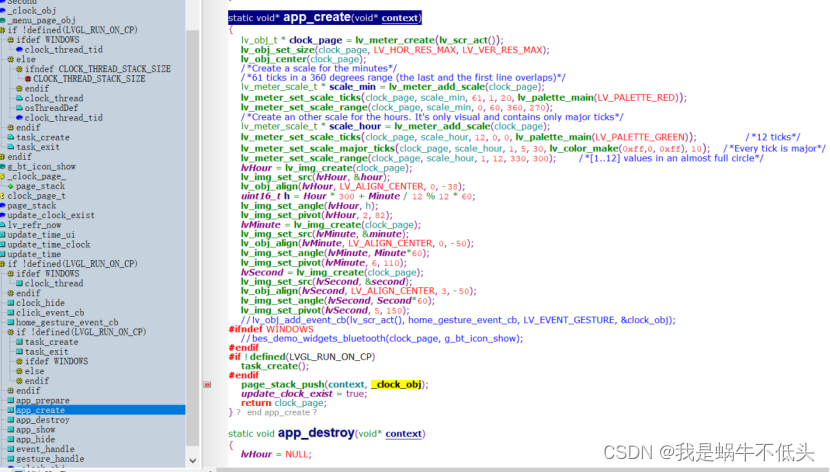Select app_show in the symbol list
The width and height of the screenshot is (830, 472).
[x=35, y=430]
